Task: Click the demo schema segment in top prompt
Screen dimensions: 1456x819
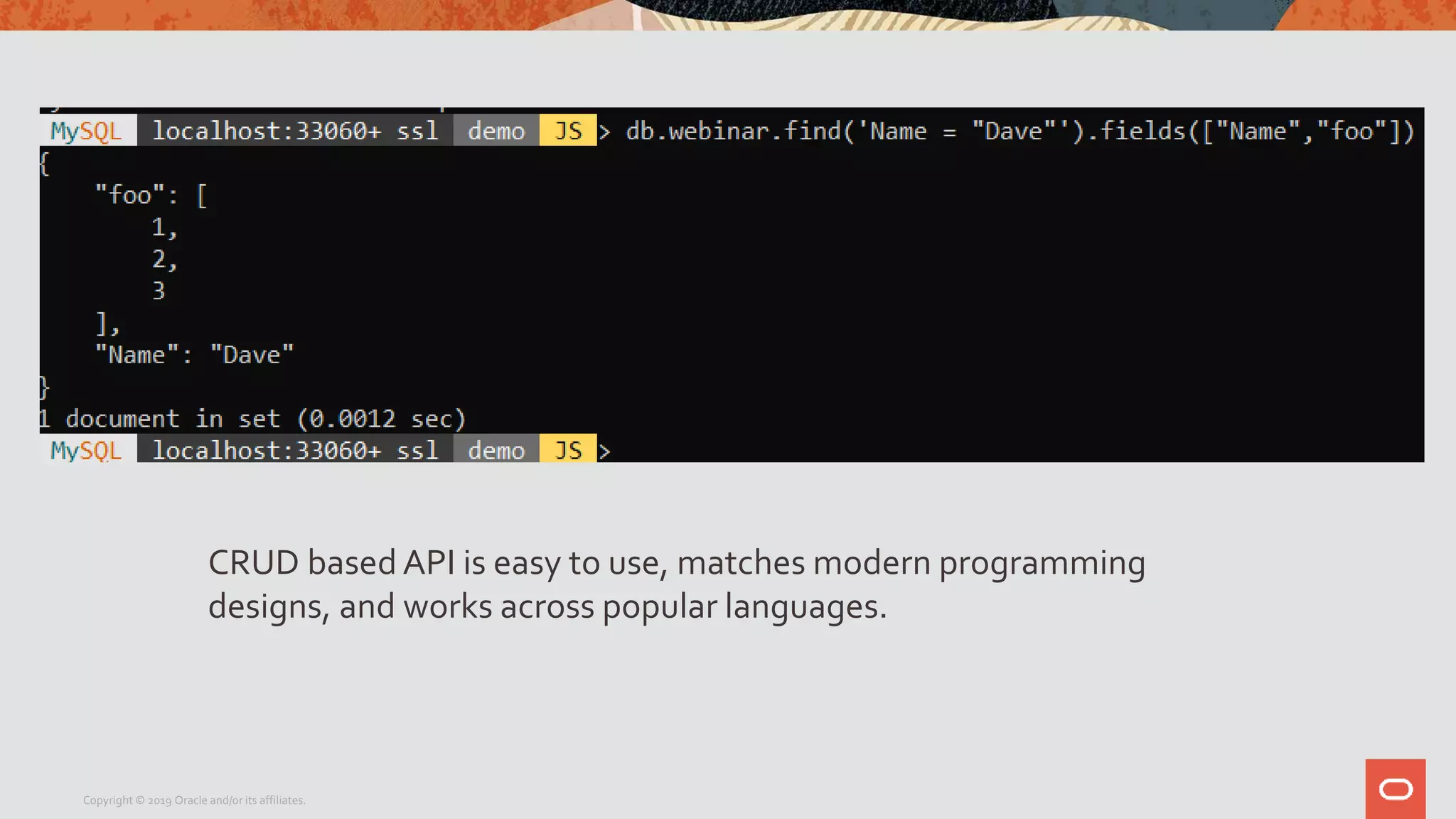Action: pyautogui.click(x=496, y=131)
